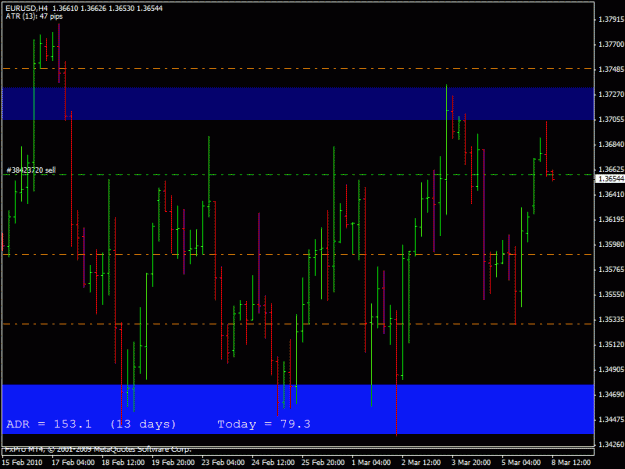Image resolution: width=625 pixels, height=469 pixels.
Task: Click the ATR (13): 47 pips label
Action: click(x=34, y=16)
